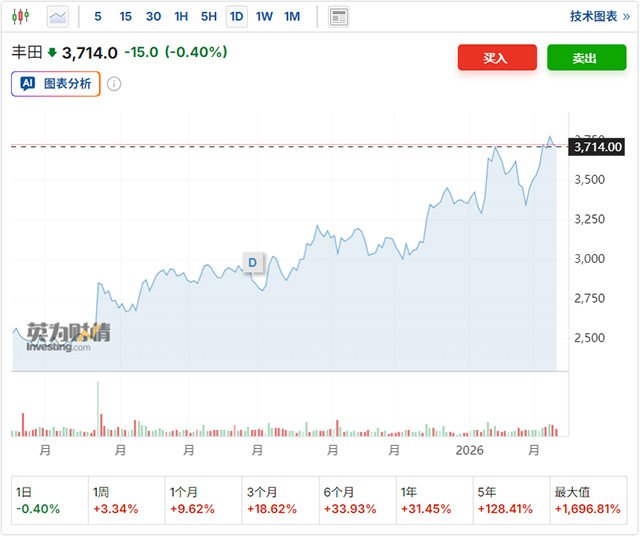
Task: Switch to 5H interval
Action: pyautogui.click(x=208, y=16)
